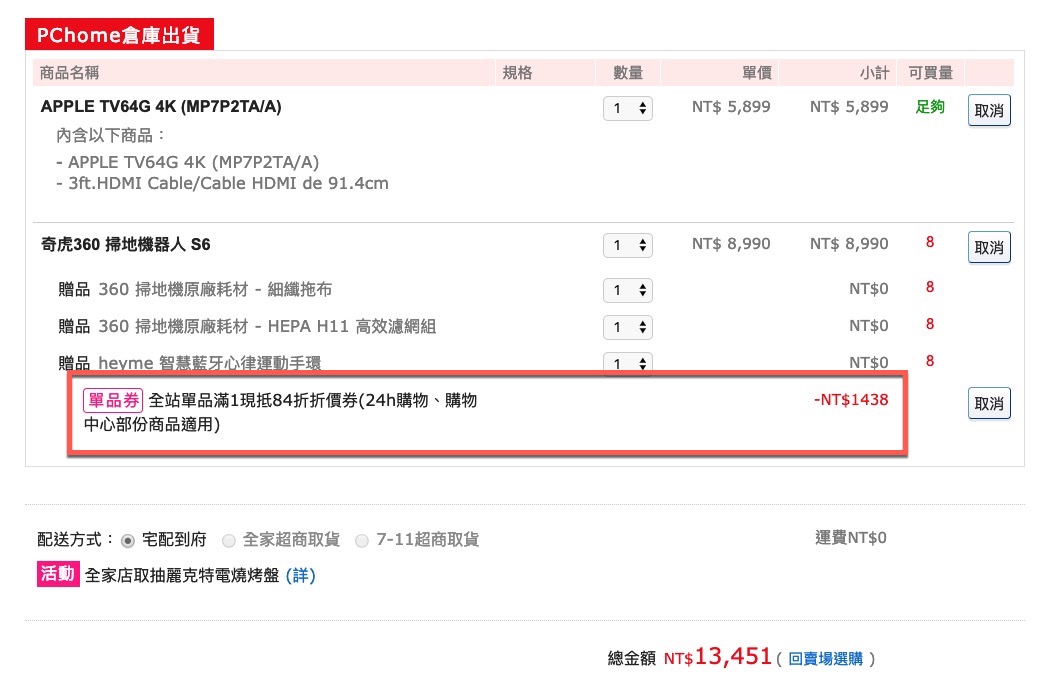Click the 活動 promotion badge

pos(58,574)
